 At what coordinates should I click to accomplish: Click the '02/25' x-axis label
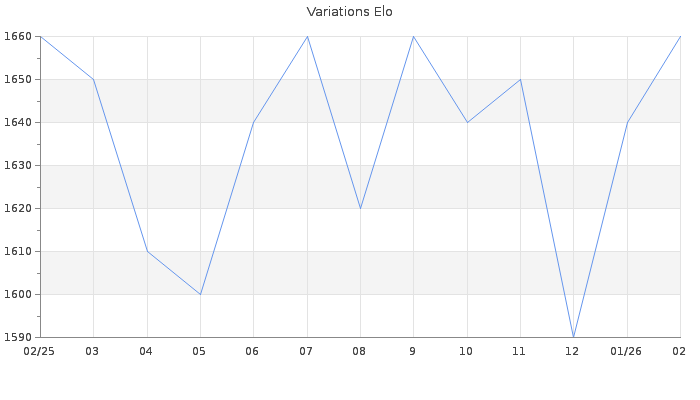pos(40,352)
